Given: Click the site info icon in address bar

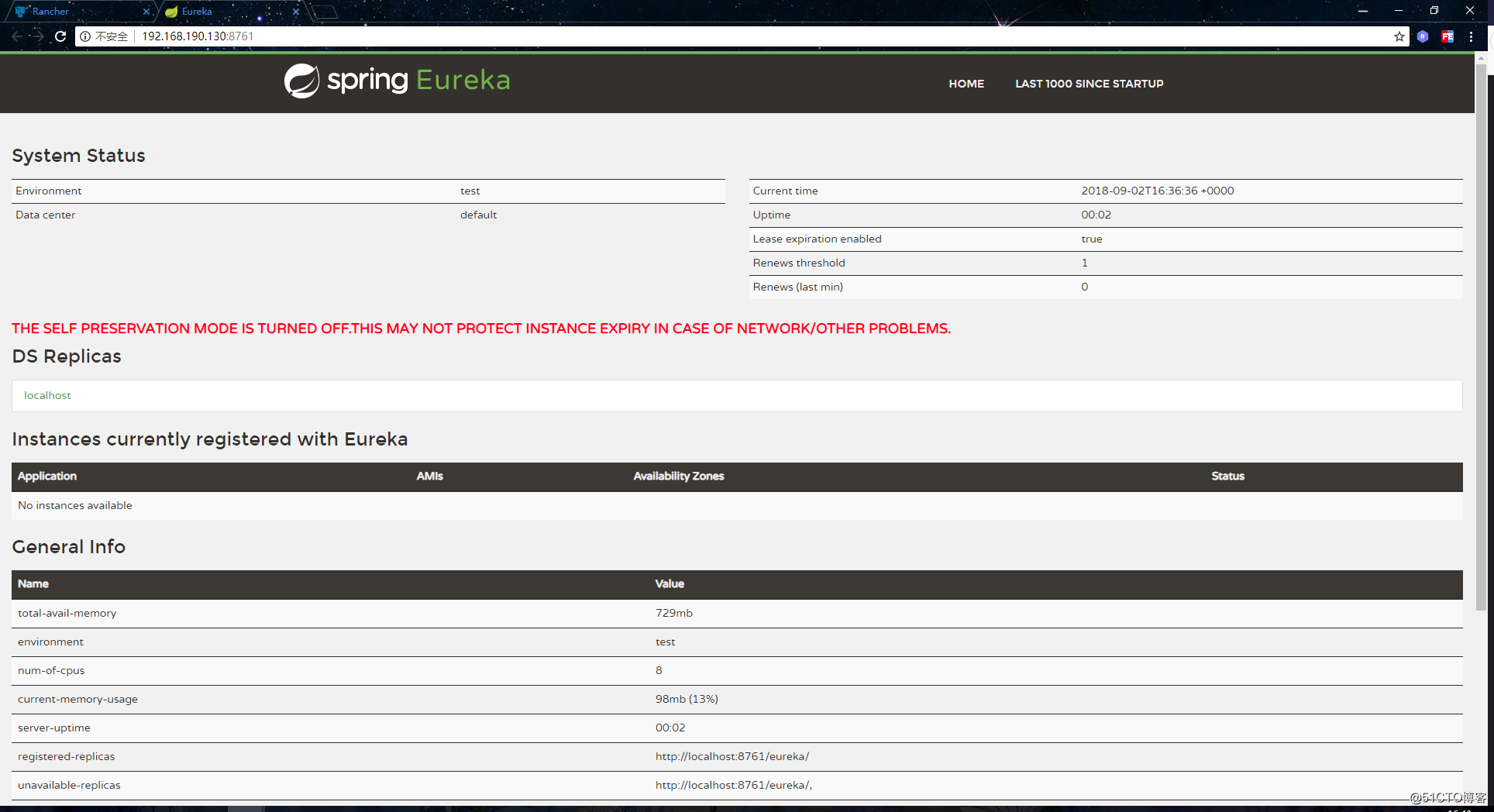Looking at the screenshot, I should coord(85,36).
